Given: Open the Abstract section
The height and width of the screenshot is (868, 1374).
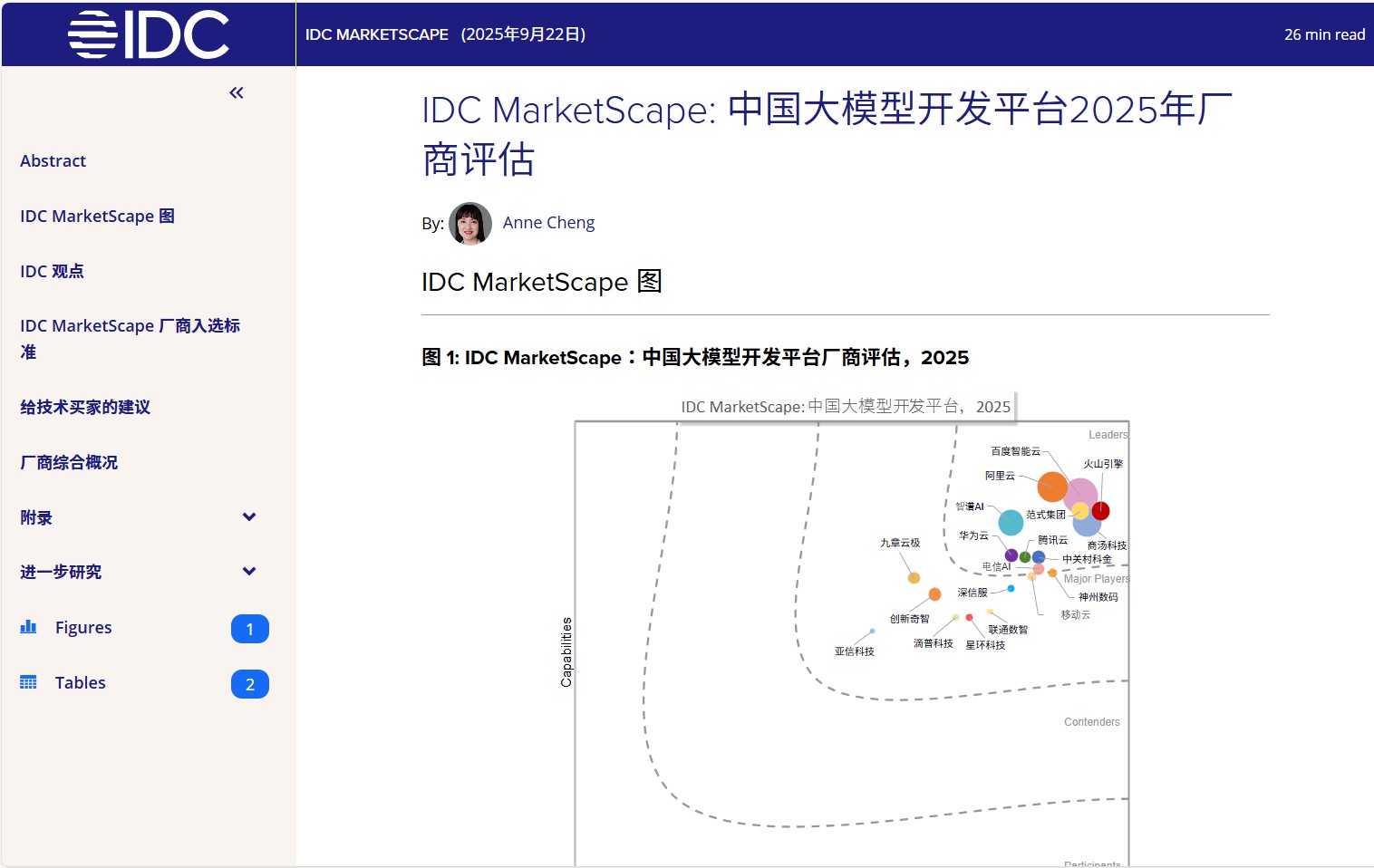Looking at the screenshot, I should 53,161.
